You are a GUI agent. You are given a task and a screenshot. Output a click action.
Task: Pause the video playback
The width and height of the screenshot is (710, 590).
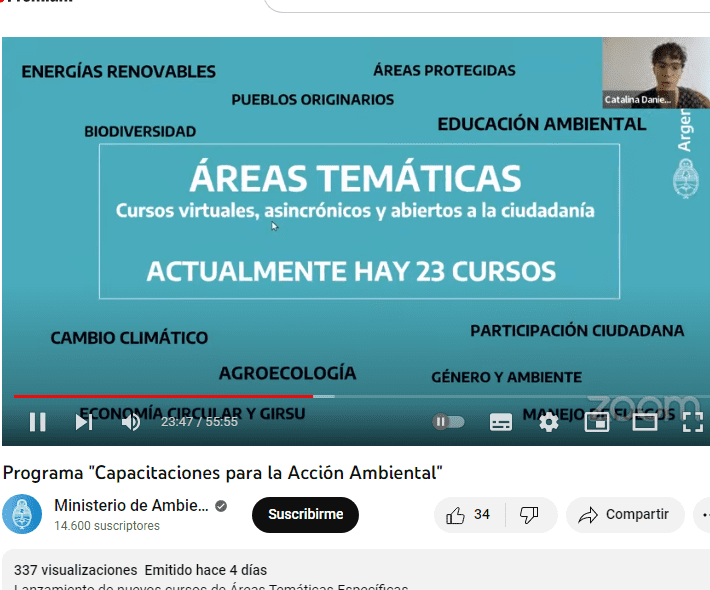point(37,422)
